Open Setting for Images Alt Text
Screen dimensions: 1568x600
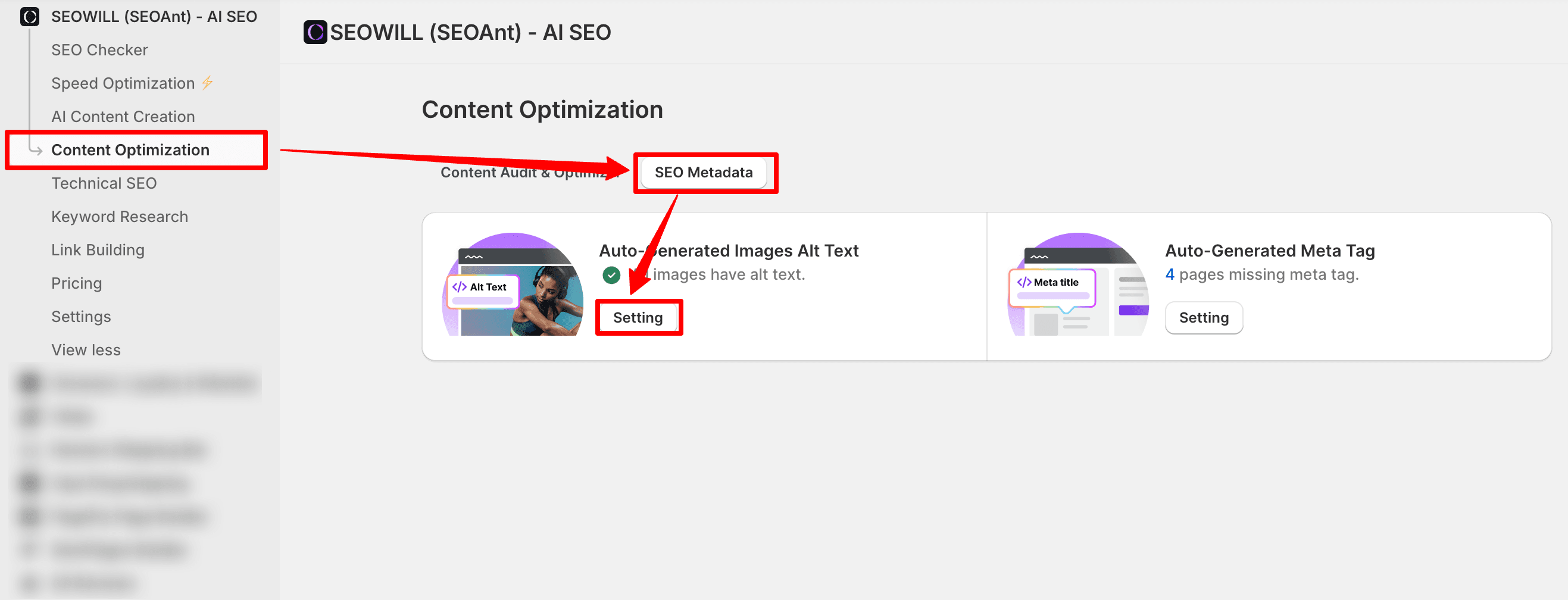click(638, 318)
